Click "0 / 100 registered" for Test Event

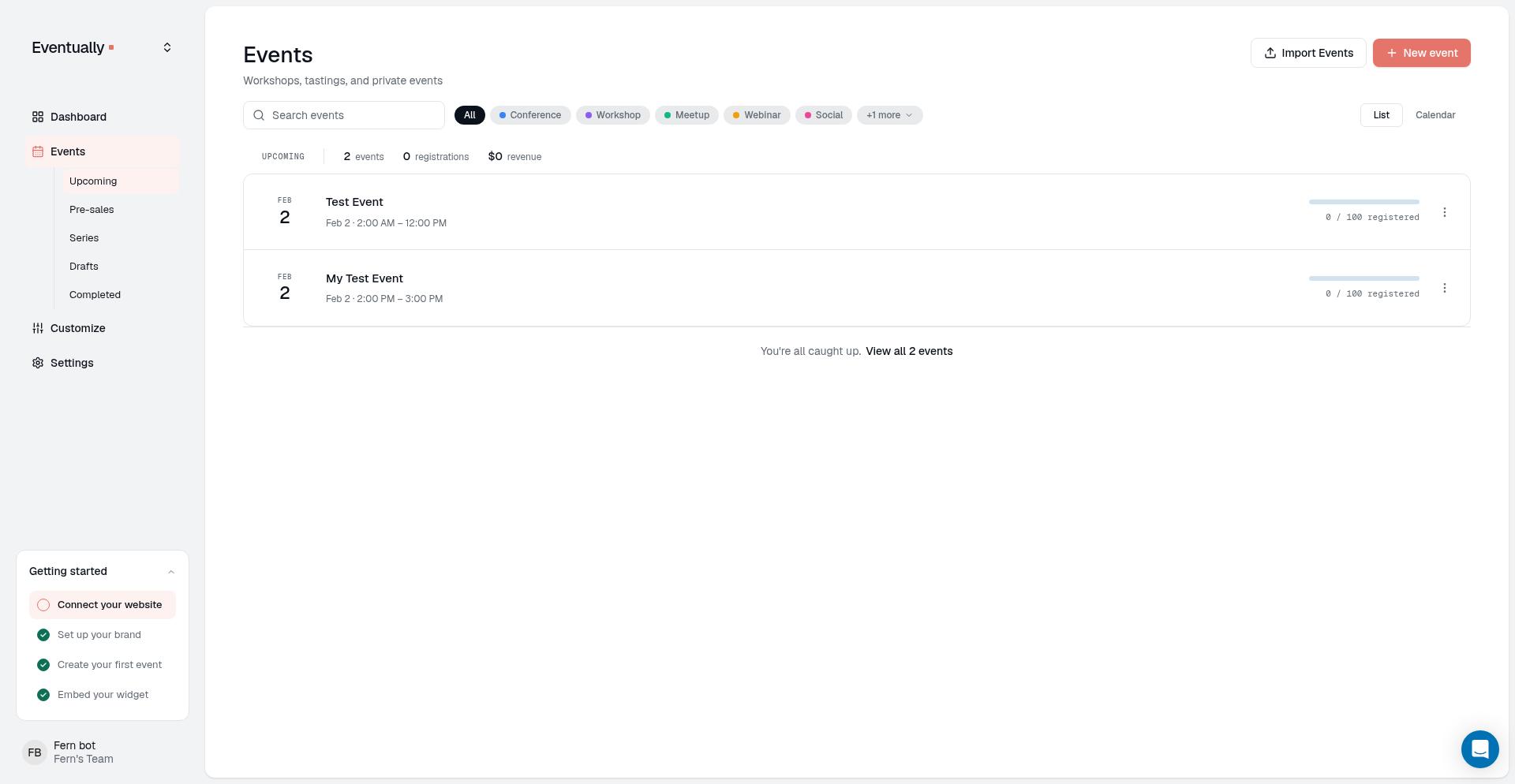click(x=1372, y=217)
